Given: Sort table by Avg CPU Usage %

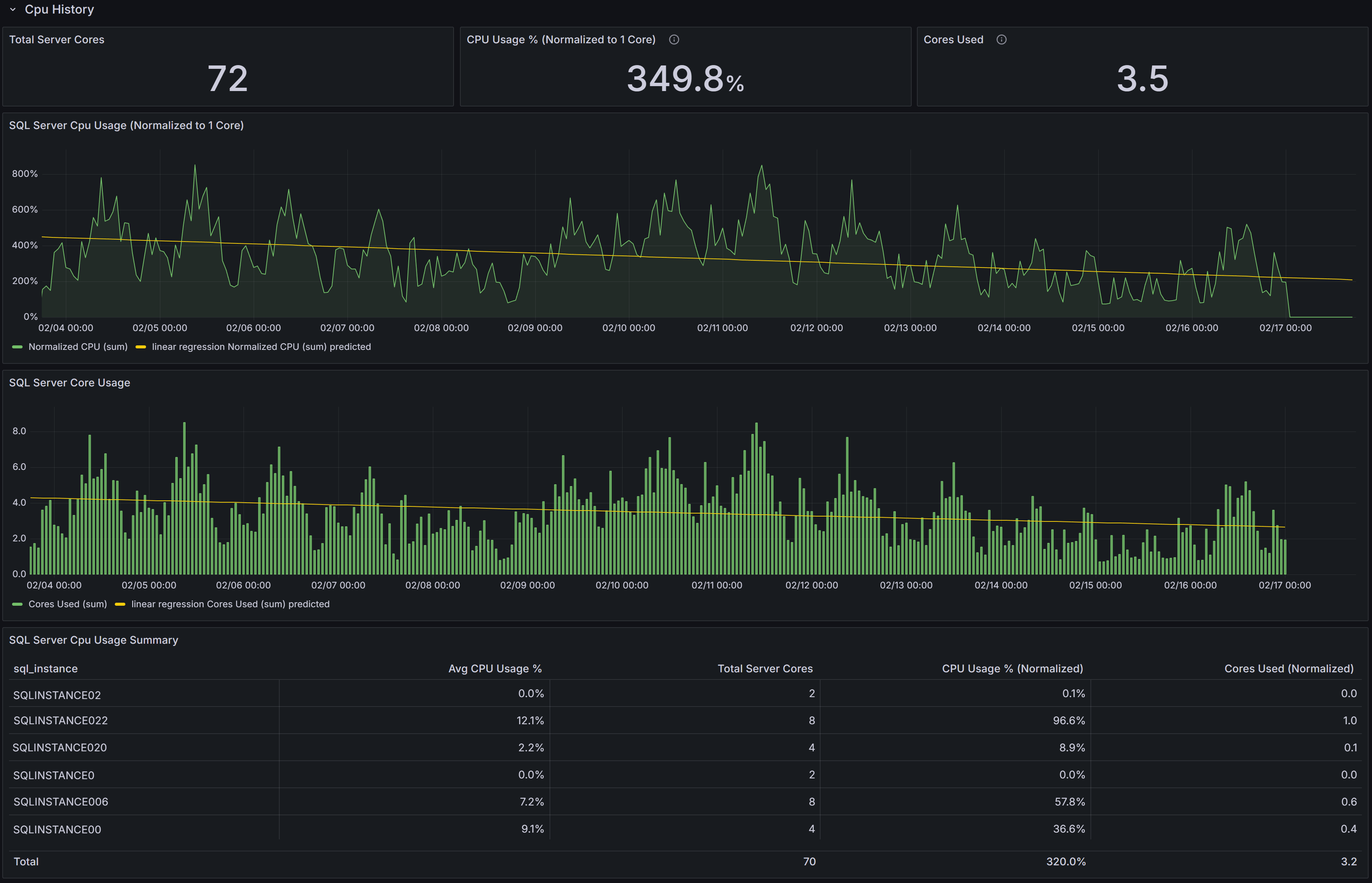Looking at the screenshot, I should pos(495,668).
